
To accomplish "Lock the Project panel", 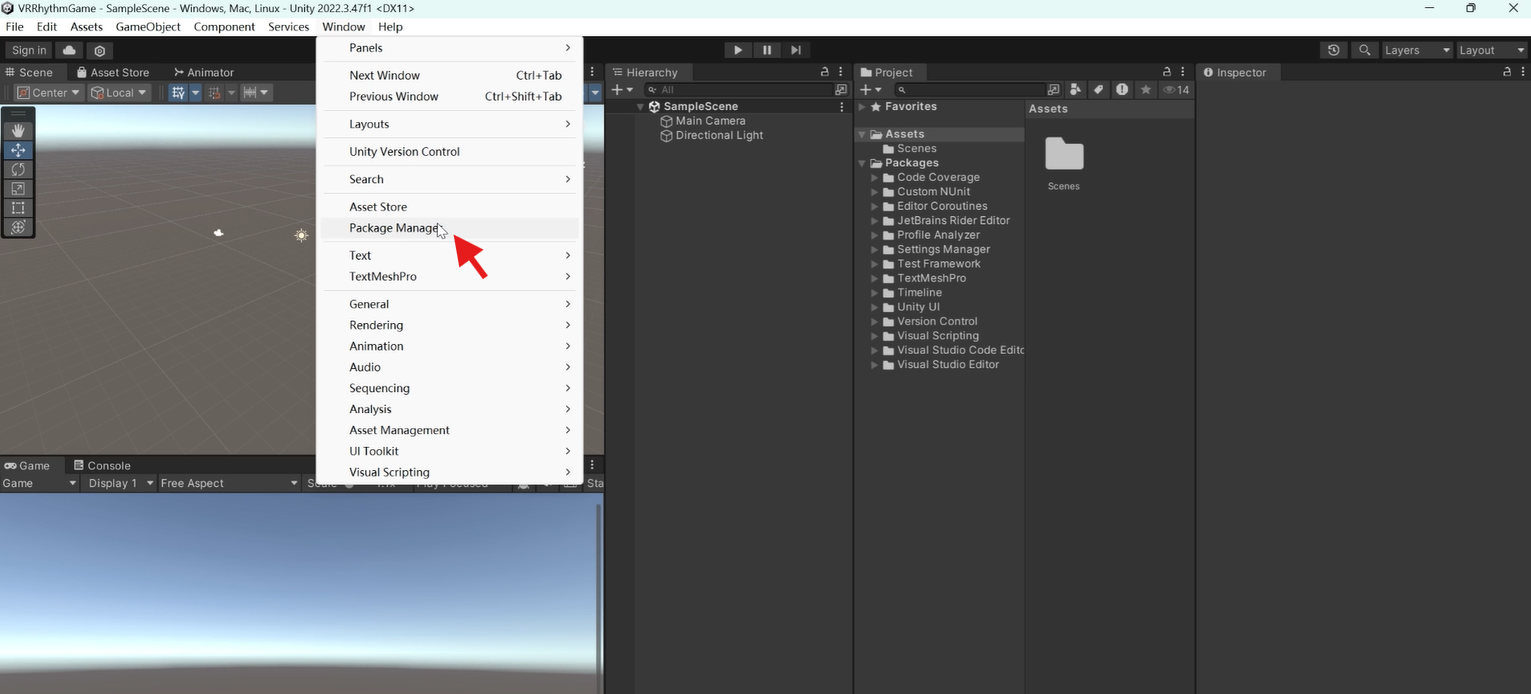I will click(x=1167, y=72).
